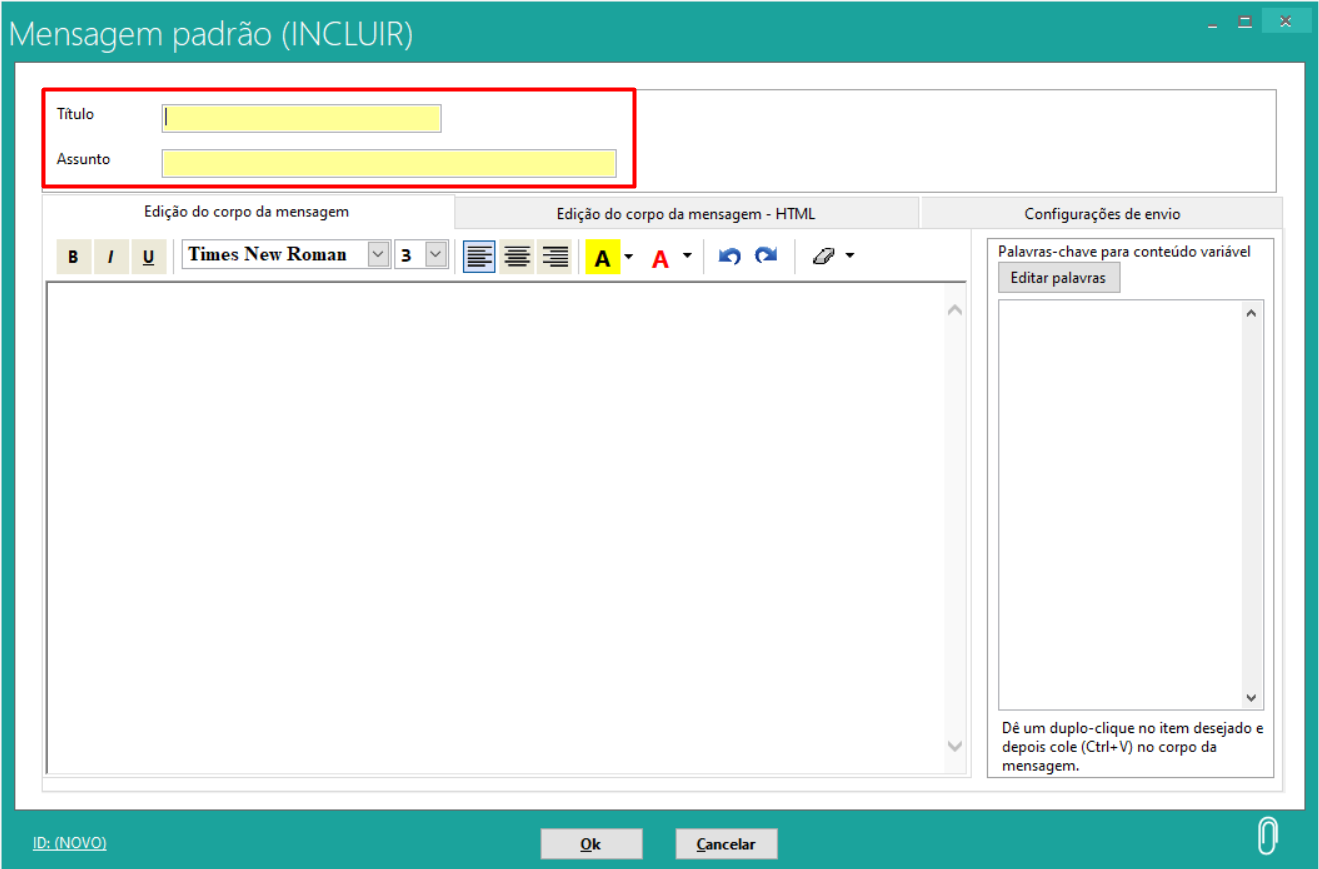This screenshot has width=1319, height=869.
Task: Align text to the left
Action: (479, 257)
